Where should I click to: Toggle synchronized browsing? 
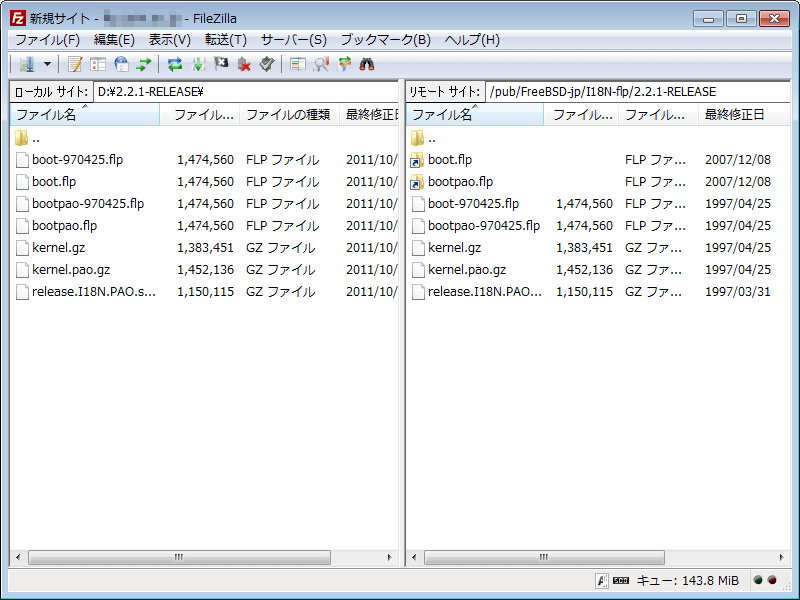(x=344, y=64)
